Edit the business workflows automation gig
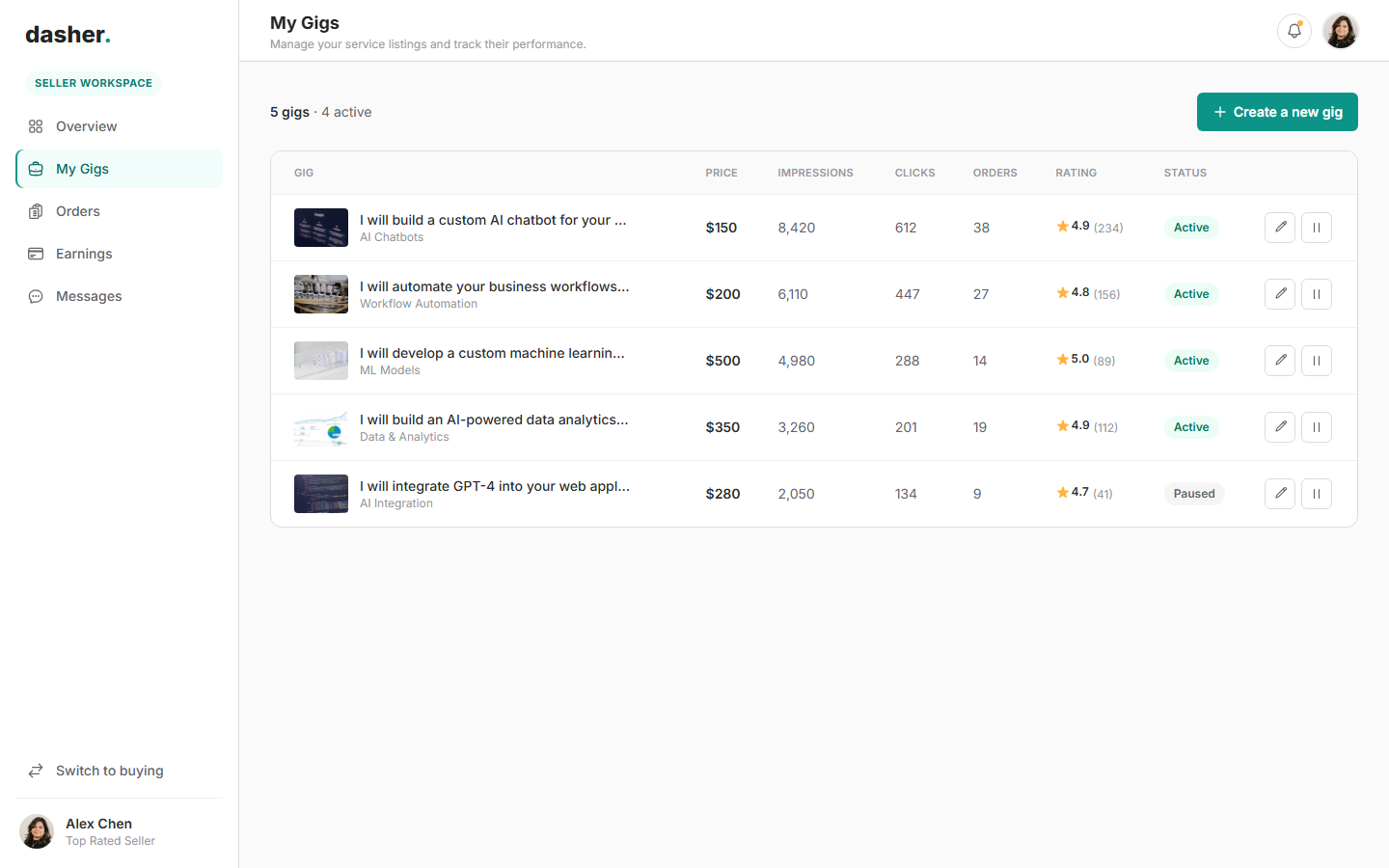Screen dimensions: 1389x868 [x=1280, y=294]
